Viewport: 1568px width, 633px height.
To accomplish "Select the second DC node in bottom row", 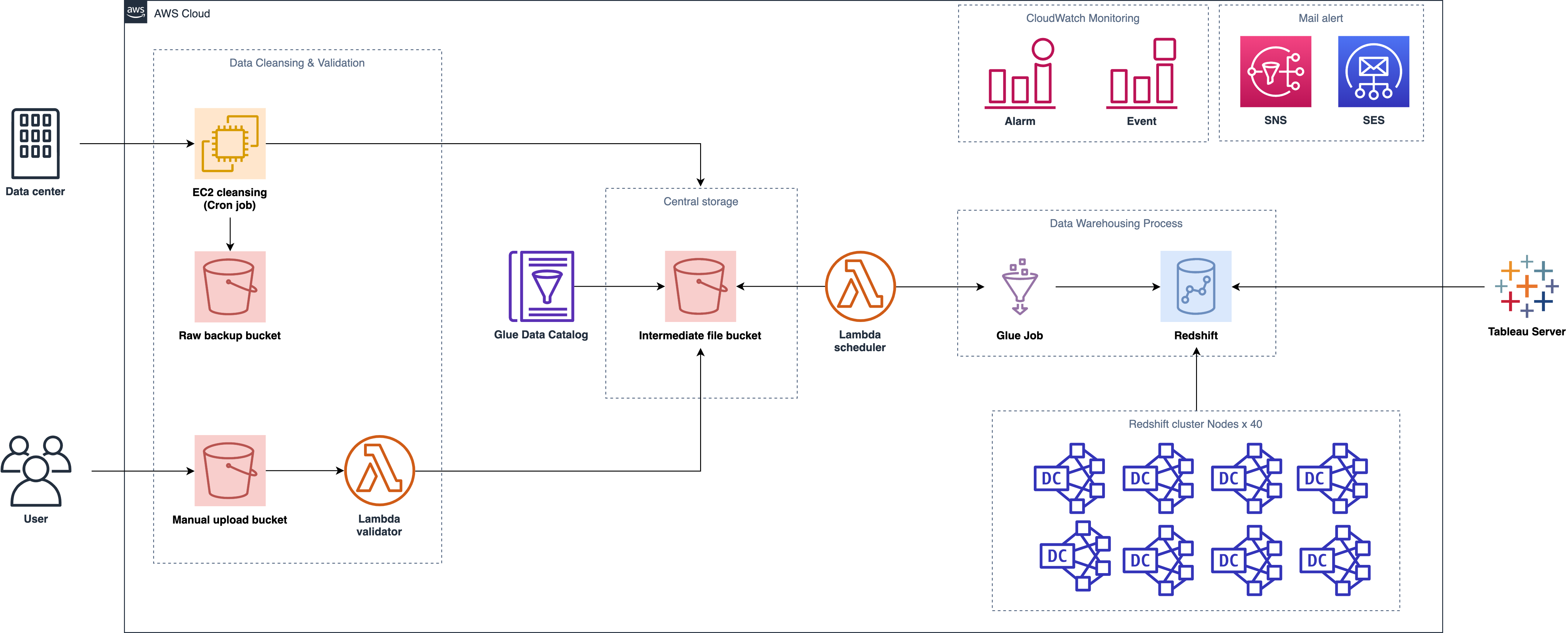I will [1158, 561].
